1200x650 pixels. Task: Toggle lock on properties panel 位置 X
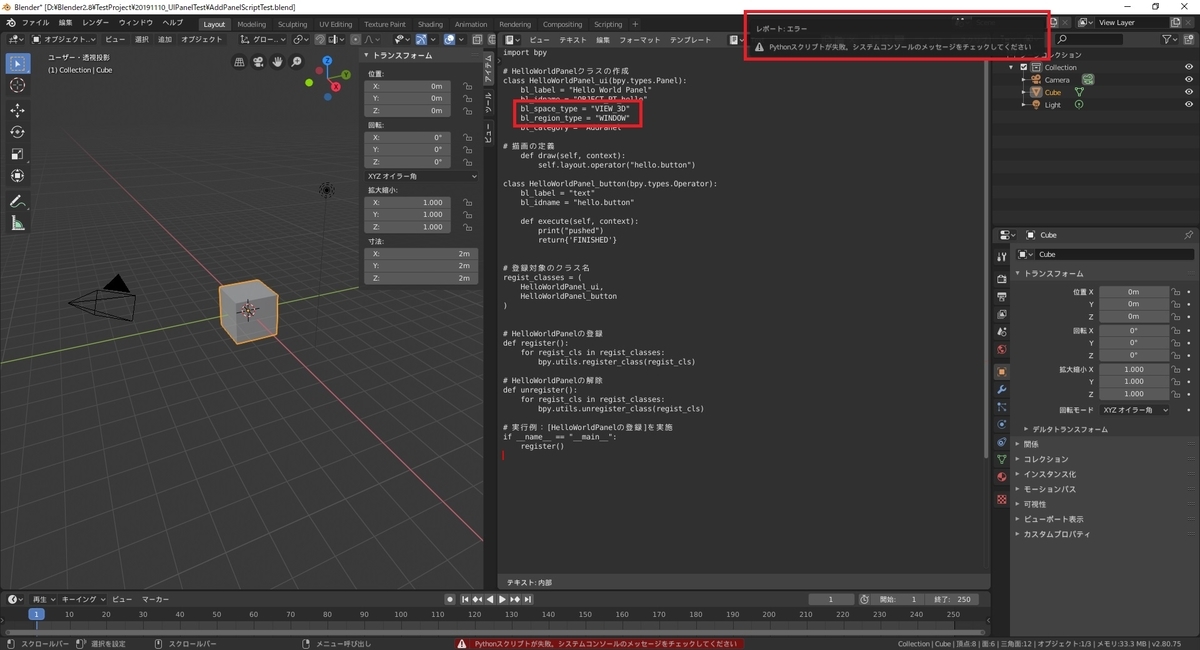[1176, 291]
